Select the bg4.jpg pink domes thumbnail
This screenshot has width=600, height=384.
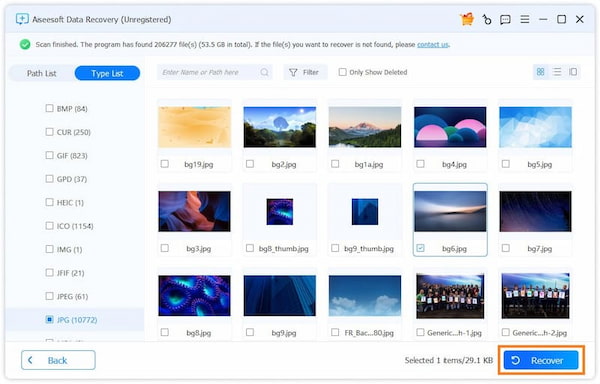pos(450,127)
